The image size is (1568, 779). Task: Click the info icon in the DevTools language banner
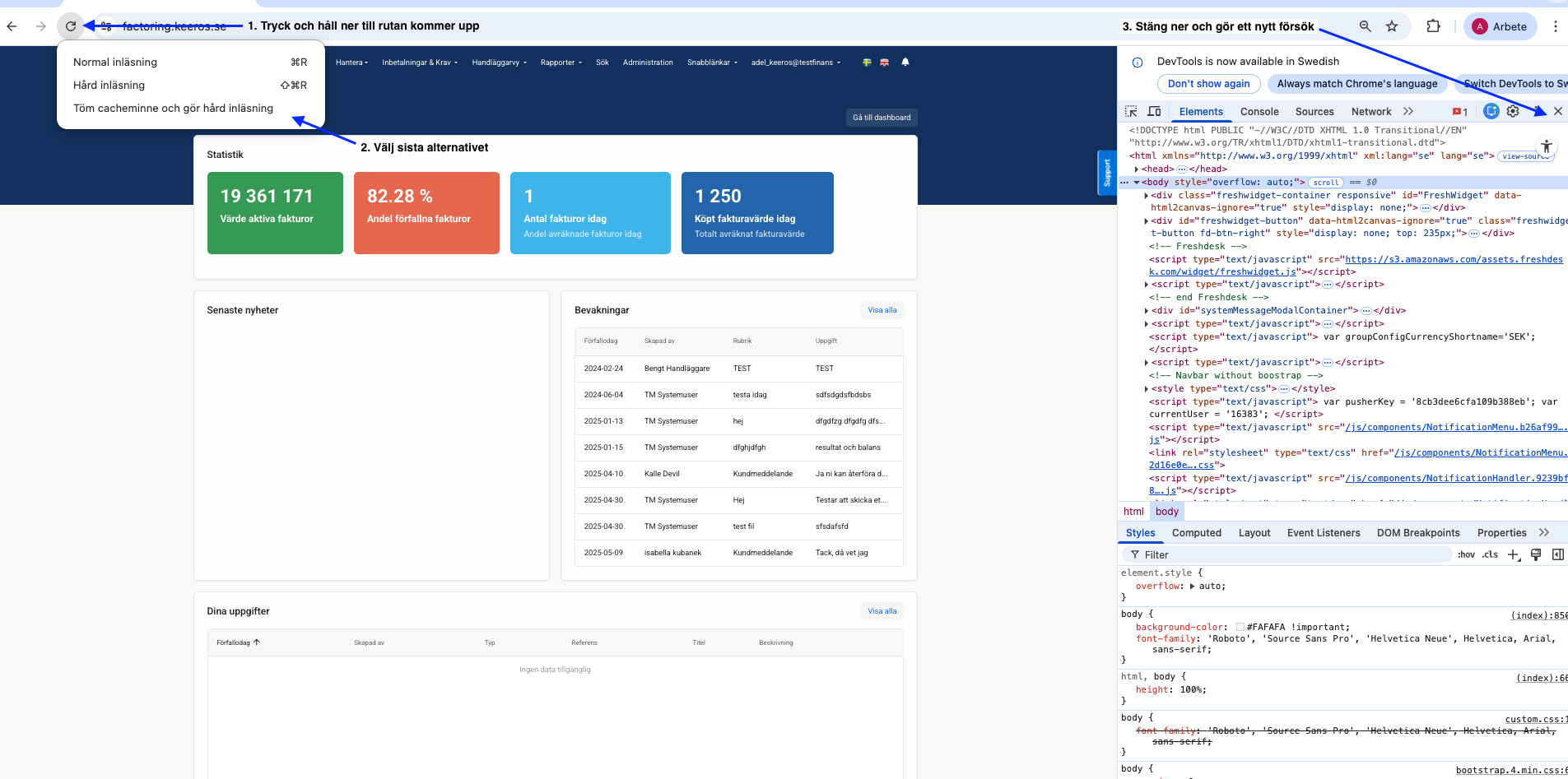[1138, 62]
